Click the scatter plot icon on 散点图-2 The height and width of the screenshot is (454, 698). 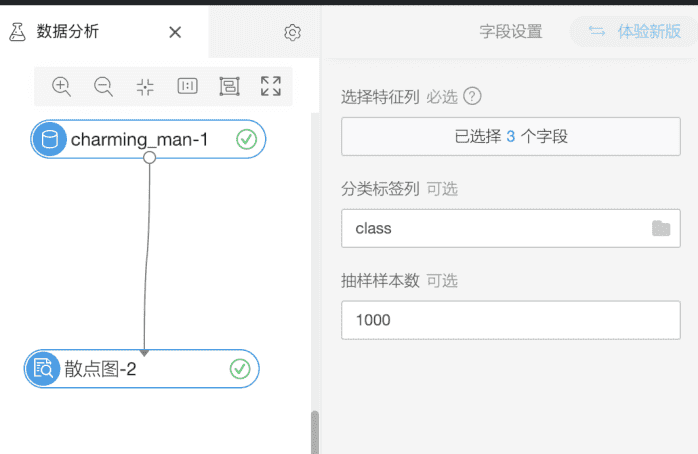[43, 369]
